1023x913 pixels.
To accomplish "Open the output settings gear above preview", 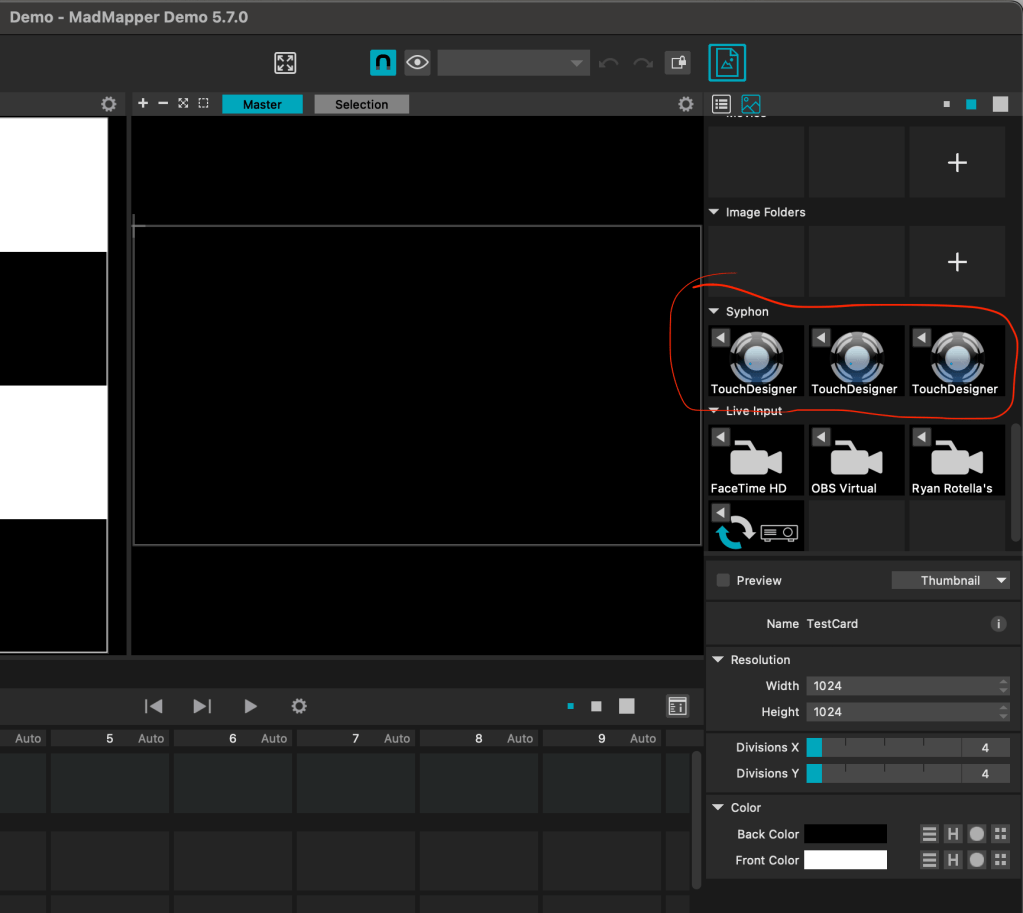I will 685,104.
